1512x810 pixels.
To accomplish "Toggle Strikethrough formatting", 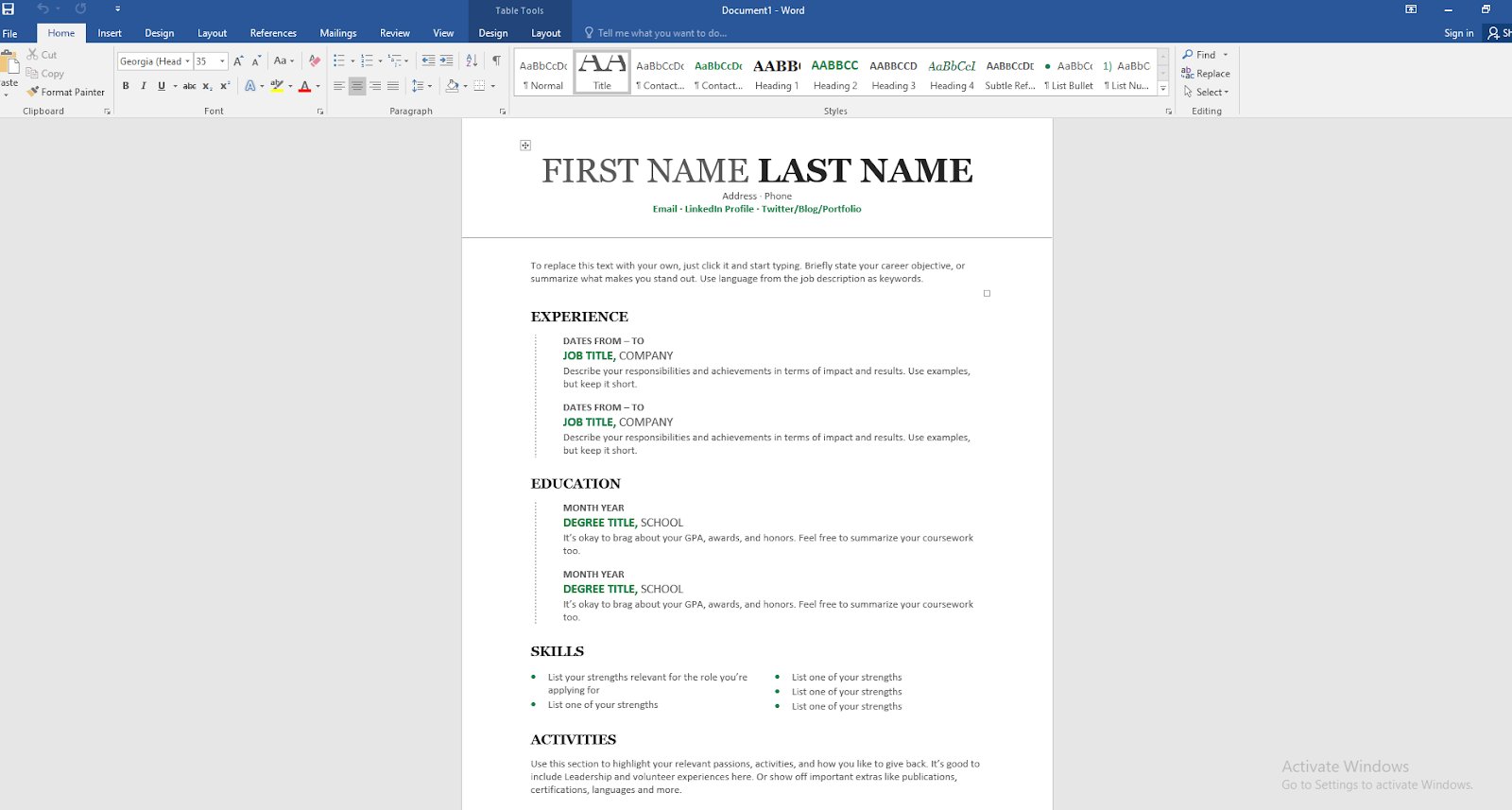I will 190,86.
